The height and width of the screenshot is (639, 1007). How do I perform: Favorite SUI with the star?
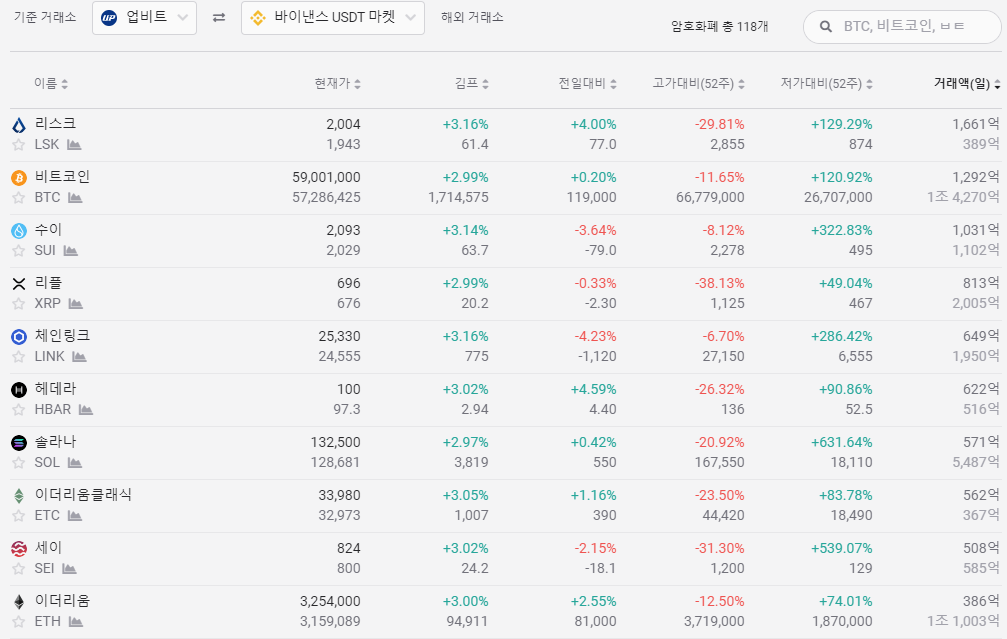click(19, 250)
